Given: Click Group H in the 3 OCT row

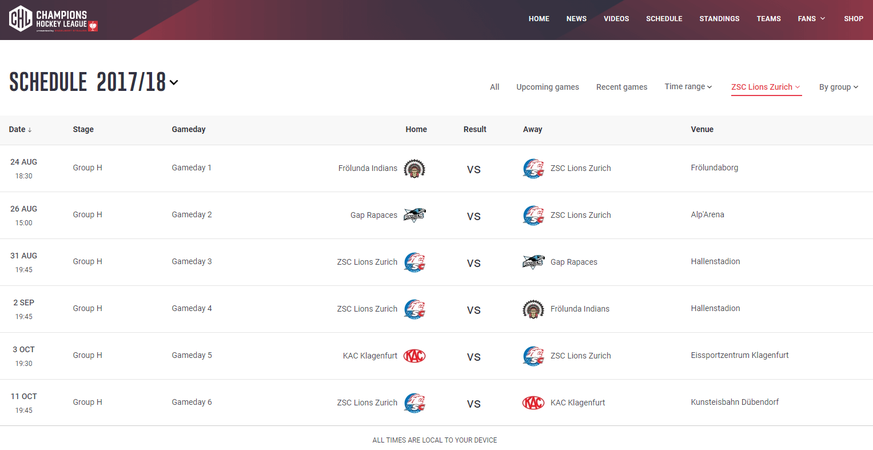Looking at the screenshot, I should [87, 355].
